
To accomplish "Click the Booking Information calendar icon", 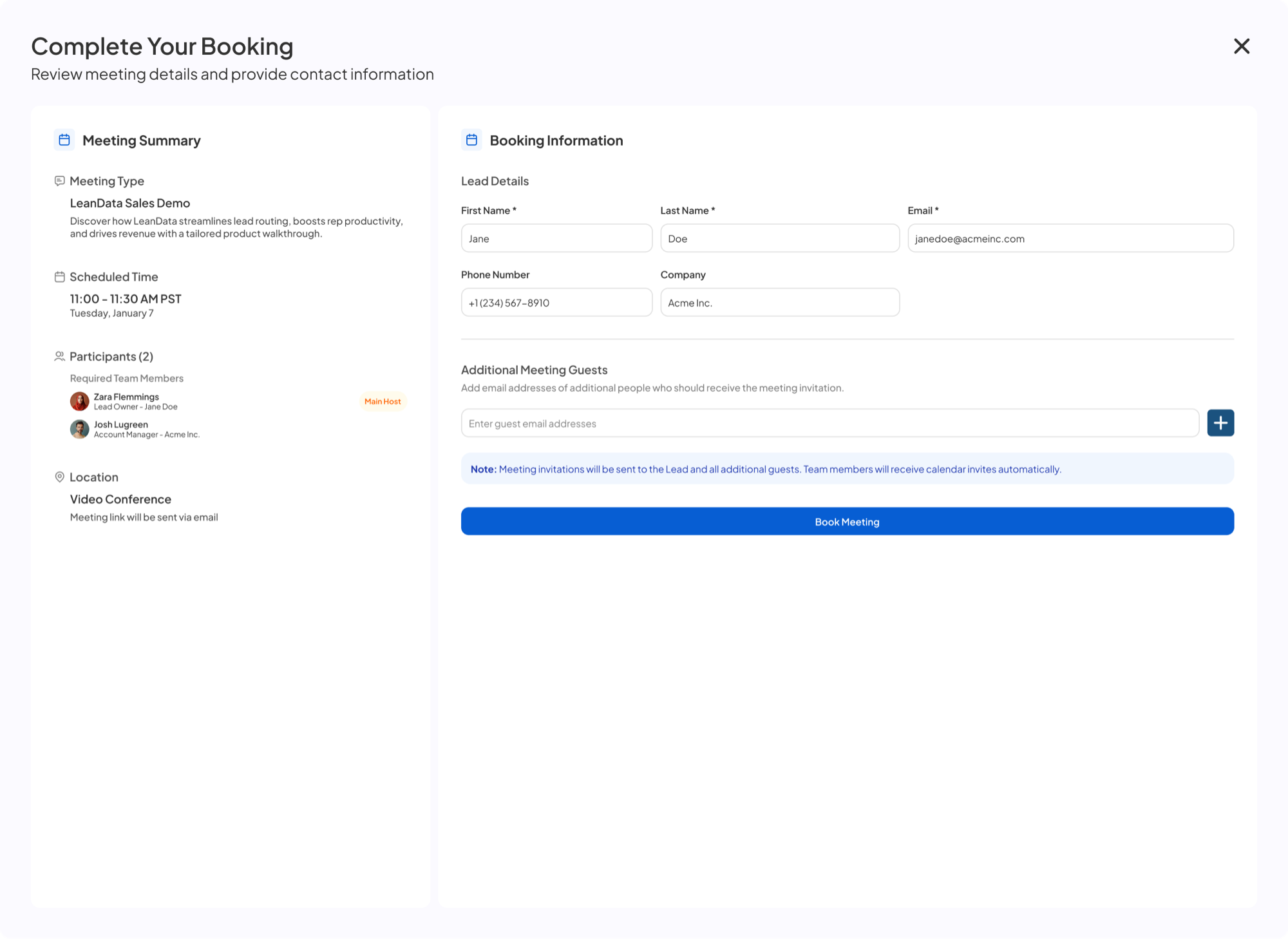I will click(471, 140).
